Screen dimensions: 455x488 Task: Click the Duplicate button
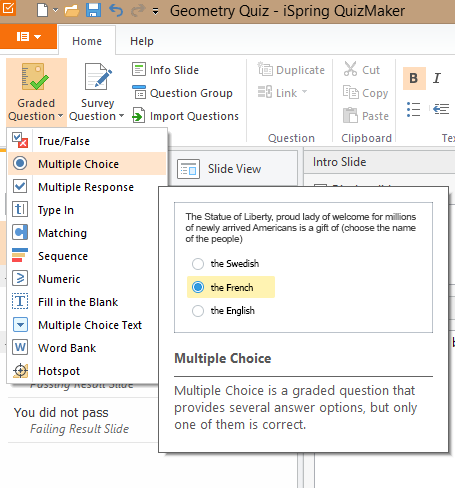tap(291, 70)
